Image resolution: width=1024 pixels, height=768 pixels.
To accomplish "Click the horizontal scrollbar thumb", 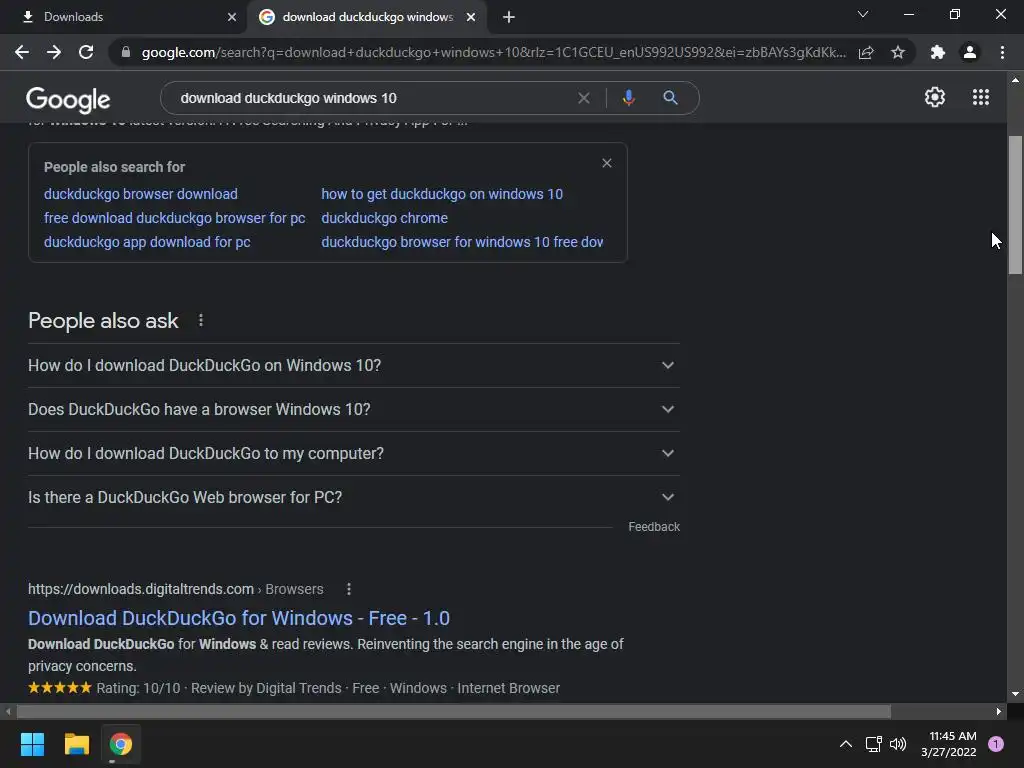I will [454, 712].
